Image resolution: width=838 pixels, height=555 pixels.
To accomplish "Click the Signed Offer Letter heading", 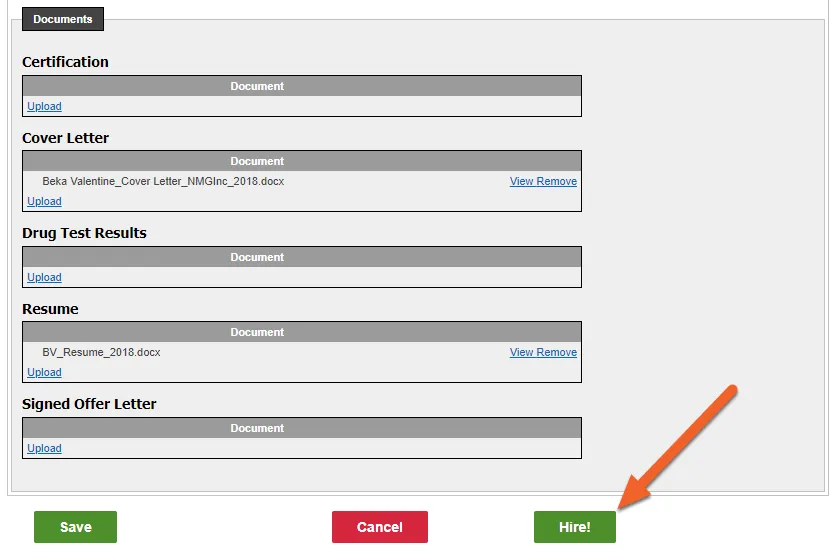I will pos(89,404).
